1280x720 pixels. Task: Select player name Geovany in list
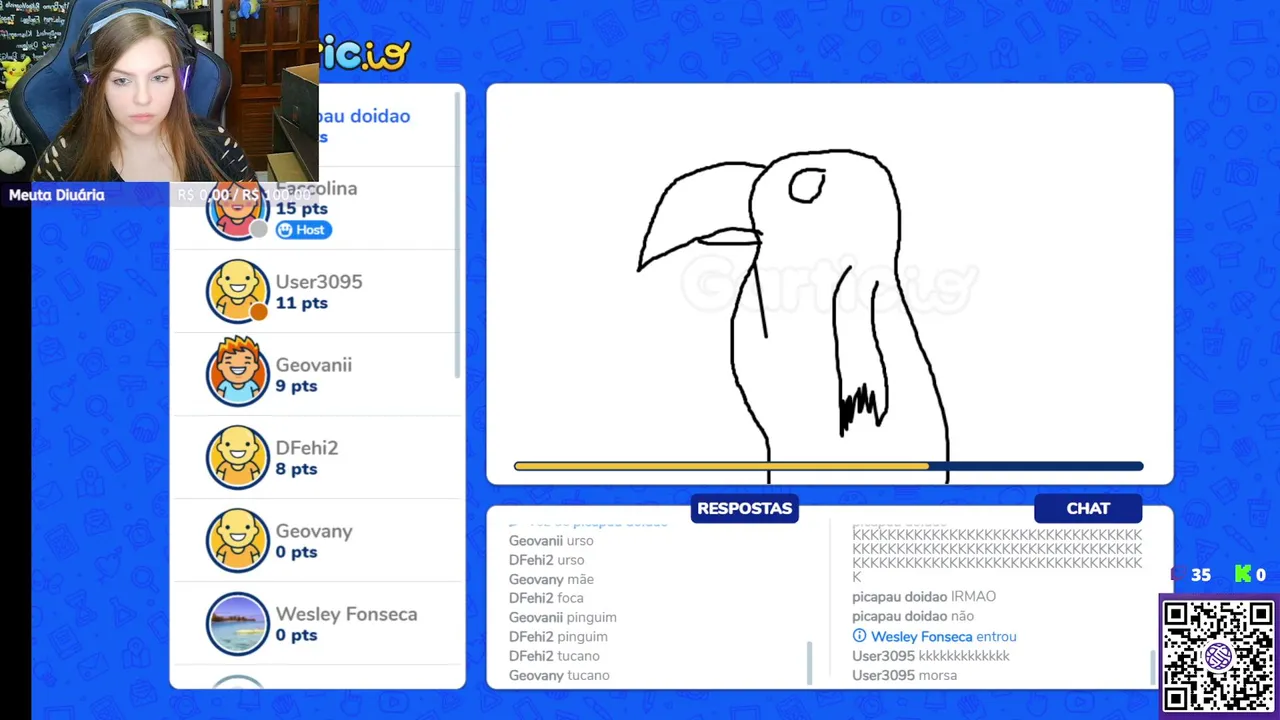pos(314,531)
